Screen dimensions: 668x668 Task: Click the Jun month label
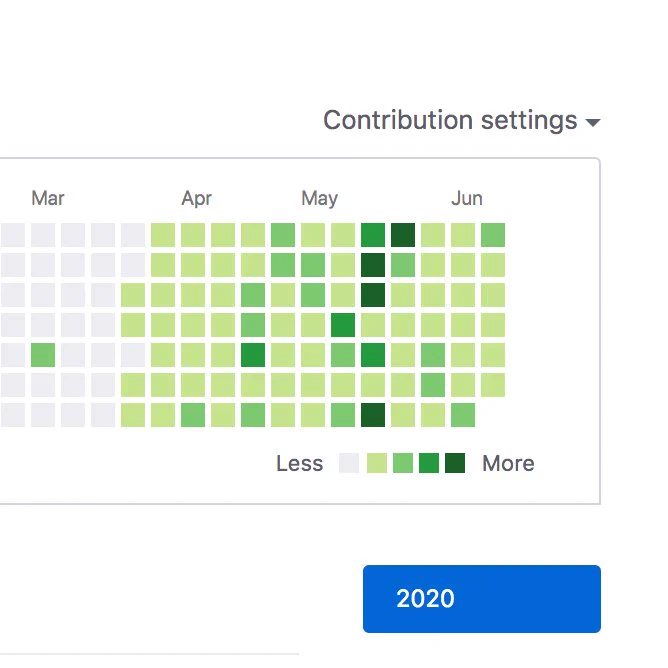click(x=467, y=198)
